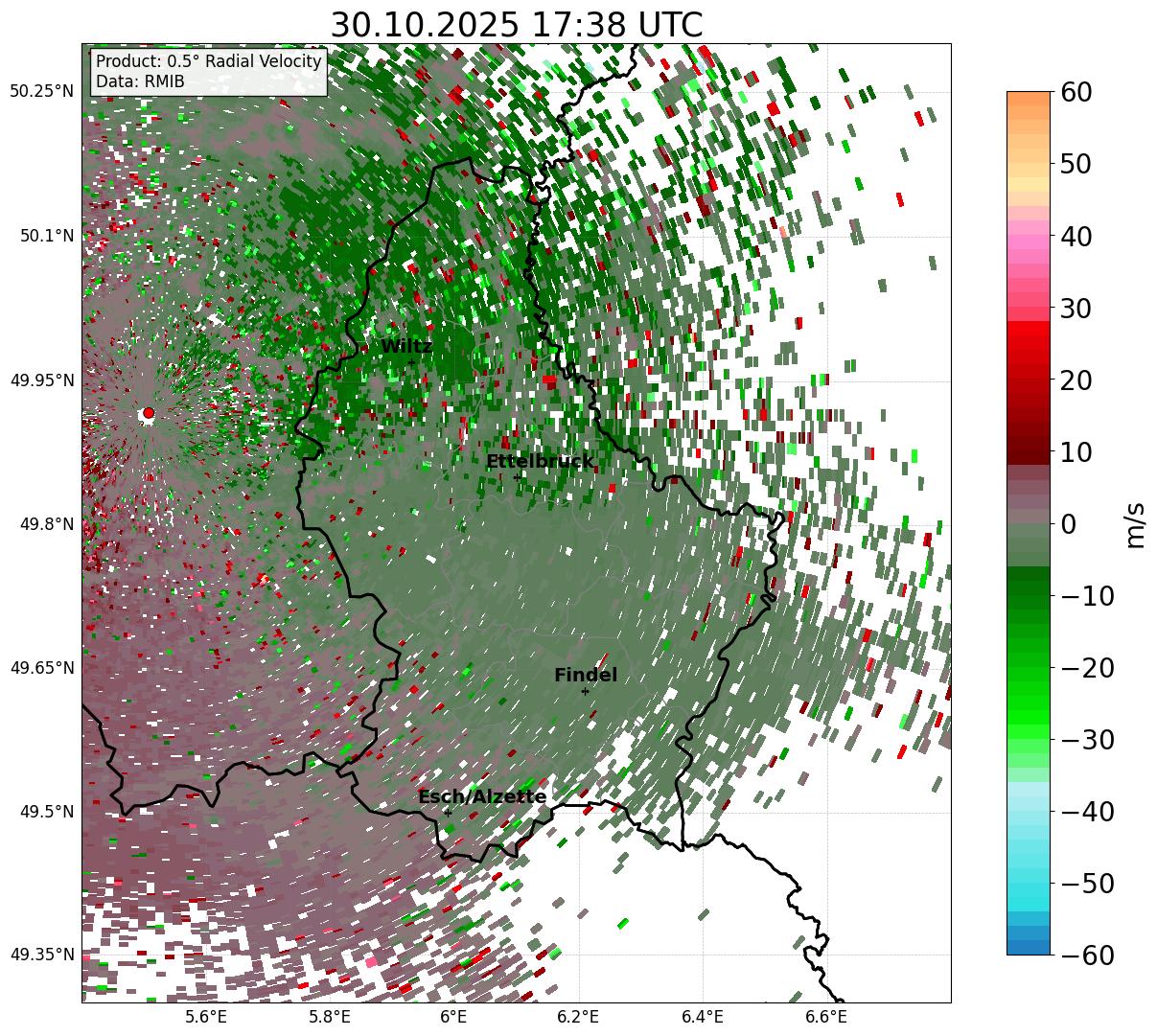This screenshot has height=1036, width=1157.
Task: Click the 60 colorbar tick label
Action: coord(1078,92)
